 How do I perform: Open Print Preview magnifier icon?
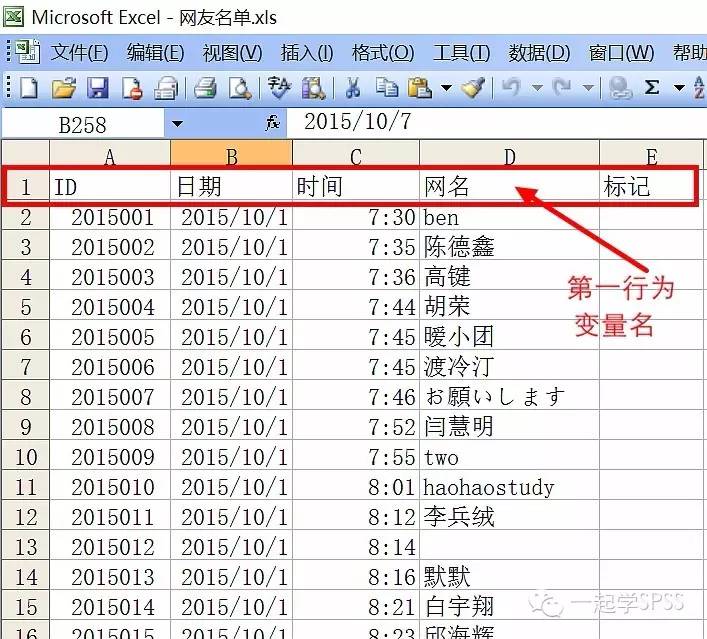[x=239, y=87]
